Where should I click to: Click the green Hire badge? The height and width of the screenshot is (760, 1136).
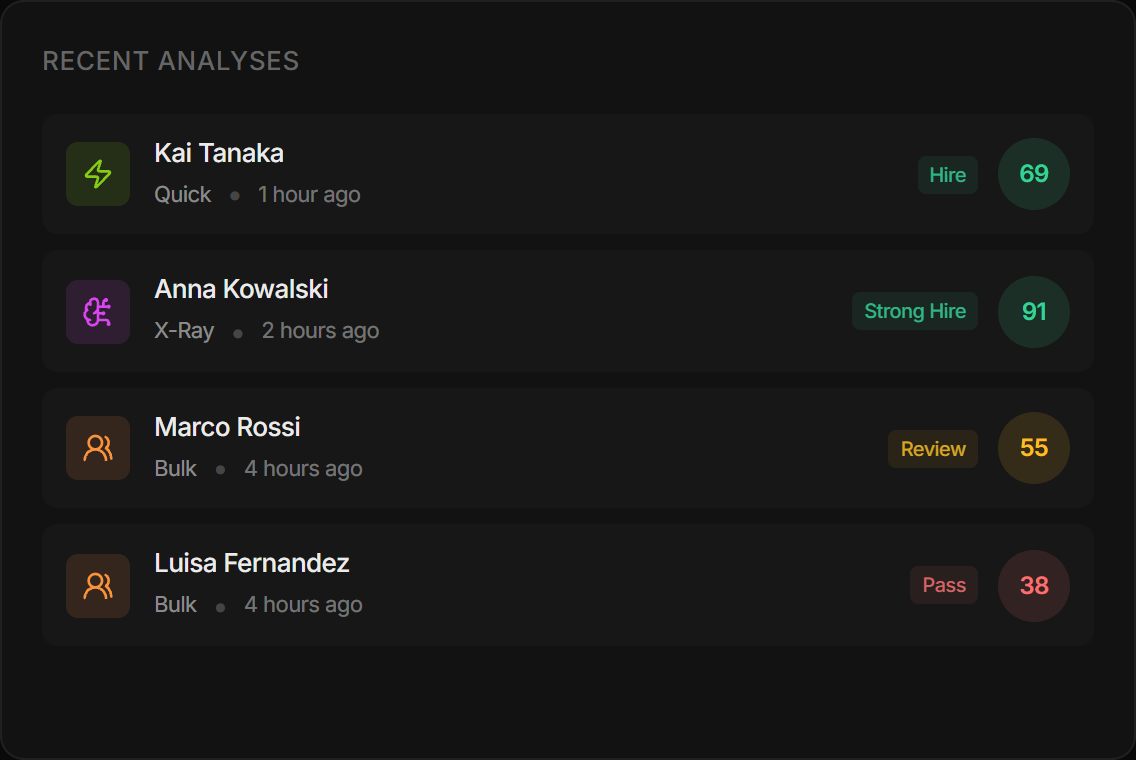[948, 175]
